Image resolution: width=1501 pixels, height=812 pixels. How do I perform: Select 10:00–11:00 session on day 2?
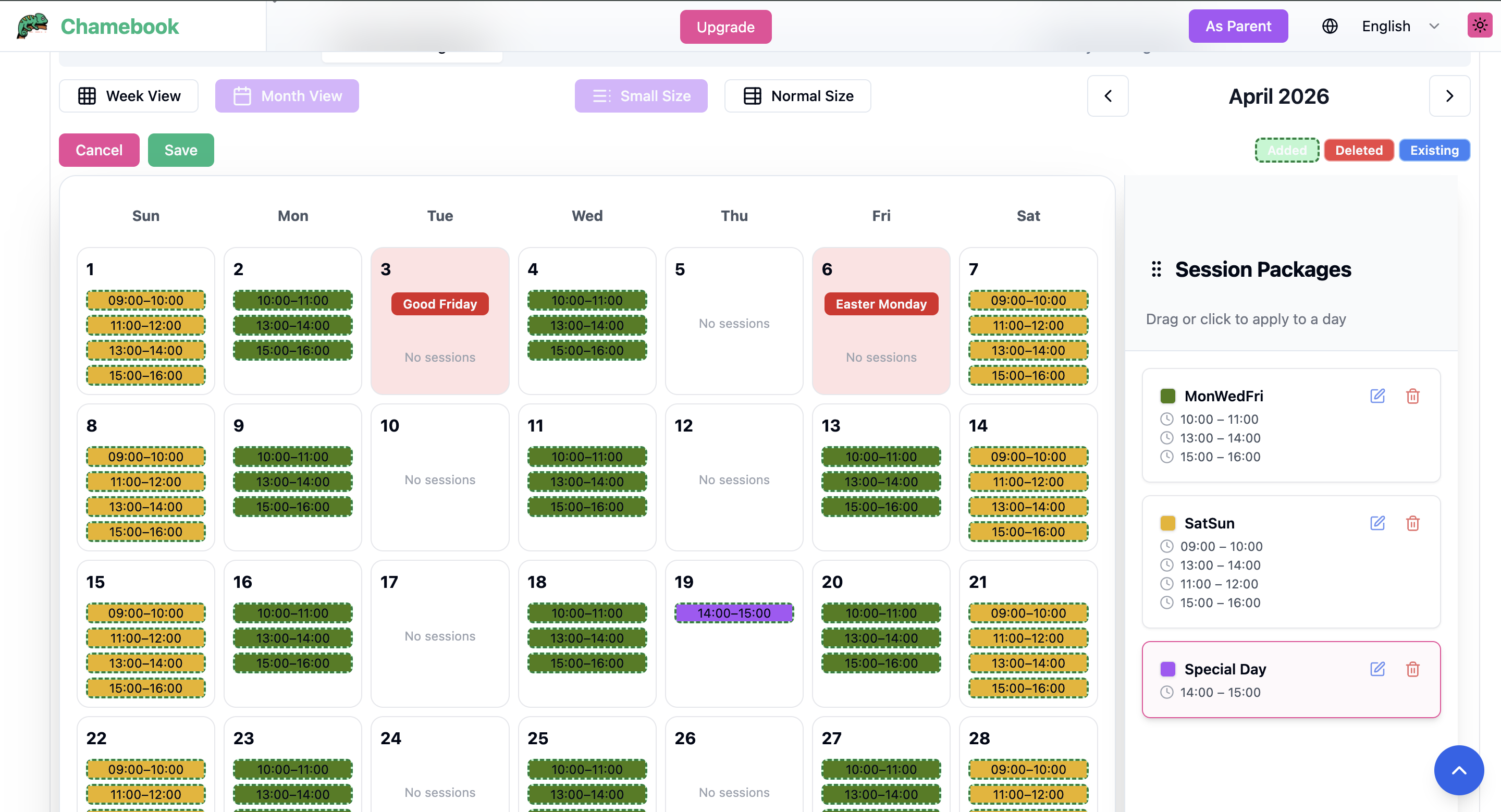point(293,301)
